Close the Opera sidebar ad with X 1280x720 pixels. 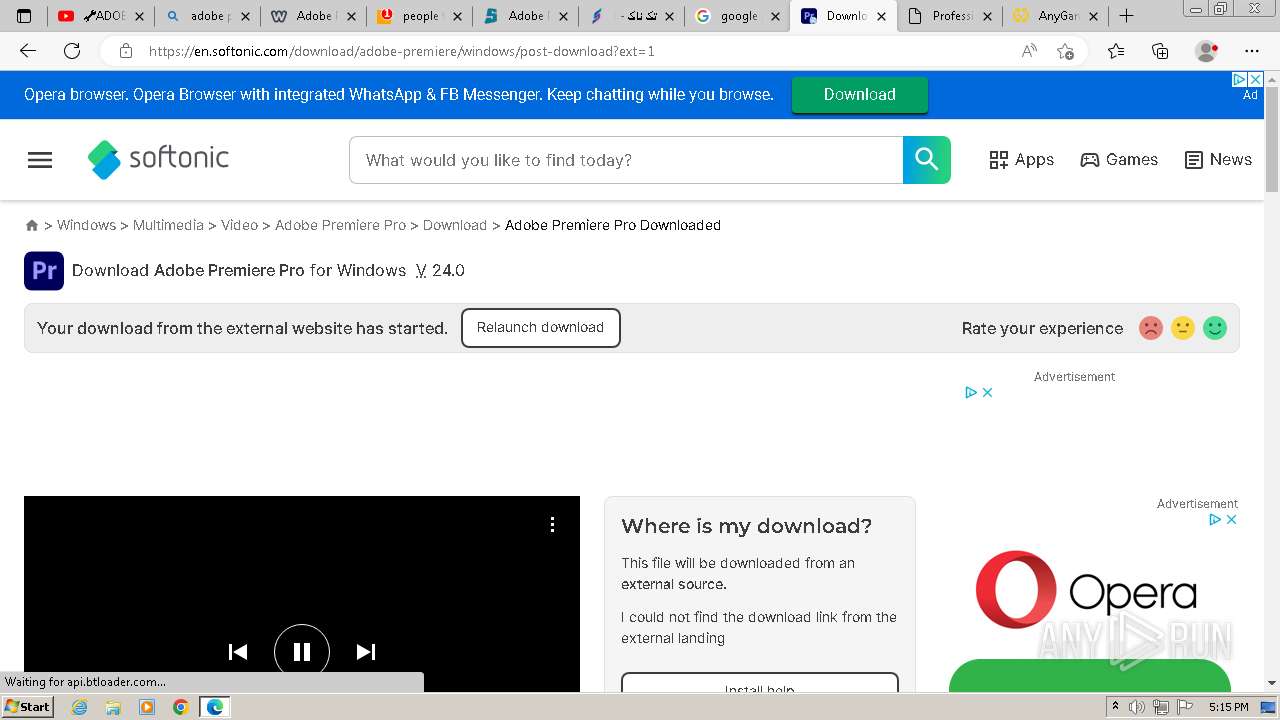1231,520
